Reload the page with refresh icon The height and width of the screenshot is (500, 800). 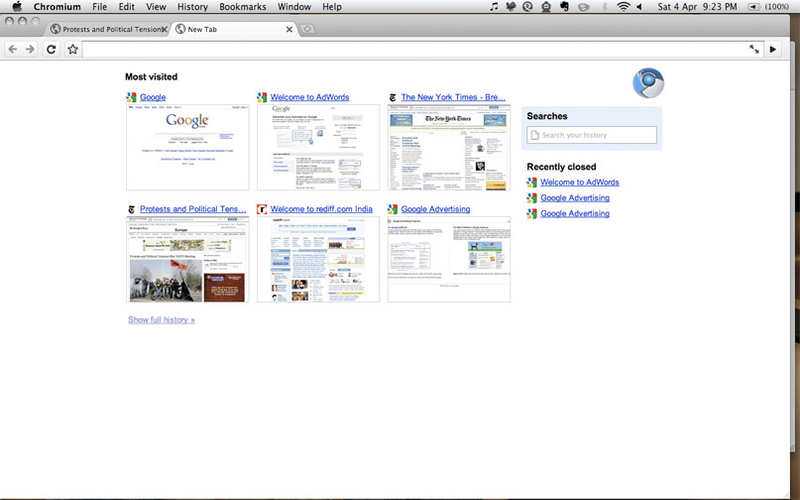coord(51,49)
